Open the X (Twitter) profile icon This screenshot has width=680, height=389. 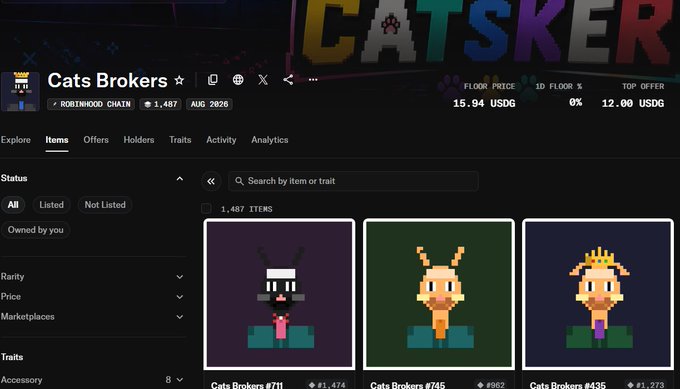pyautogui.click(x=263, y=80)
